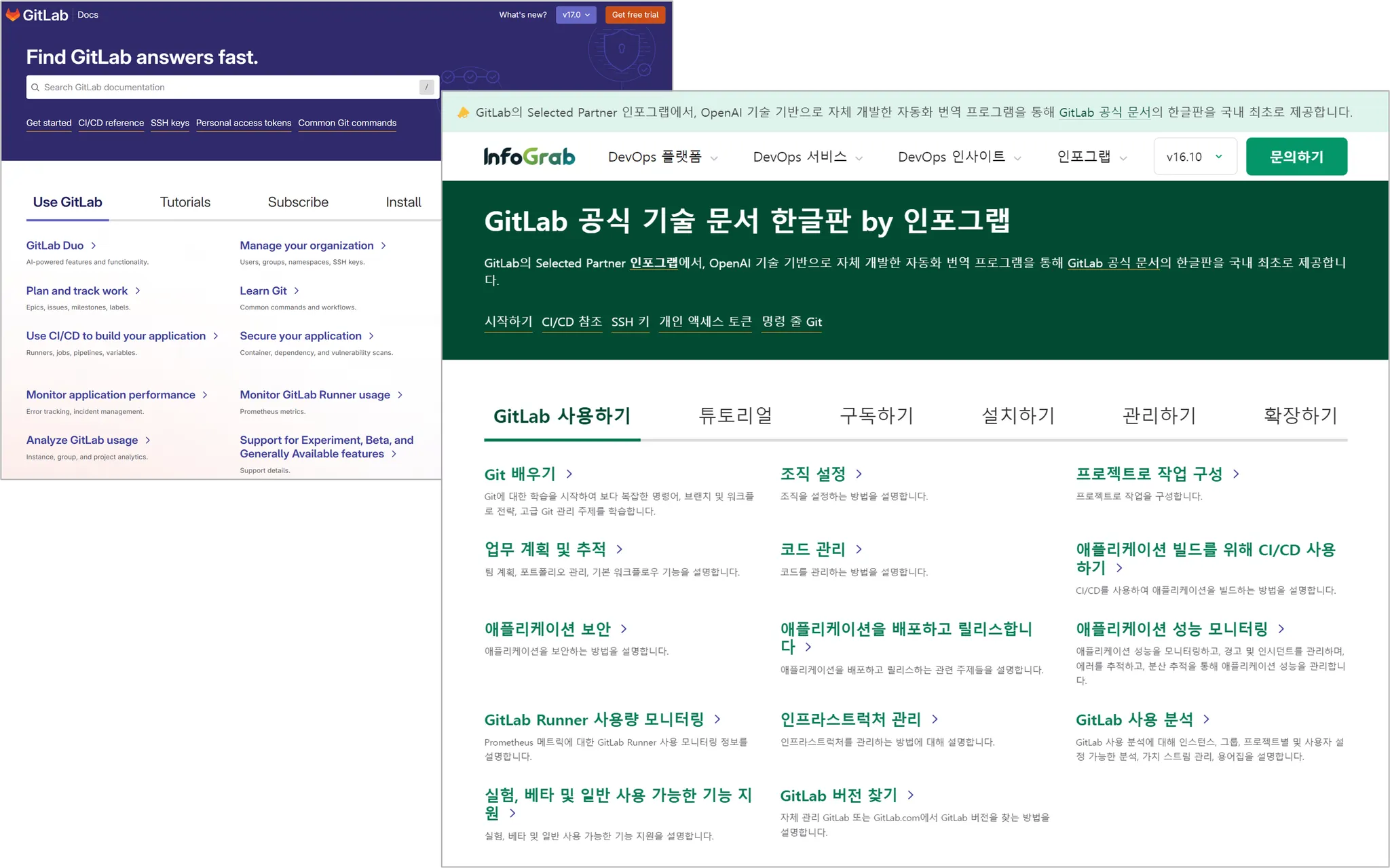Select the 설치하기 tab
Viewport: 1390px width, 868px height.
pyautogui.click(x=1018, y=415)
